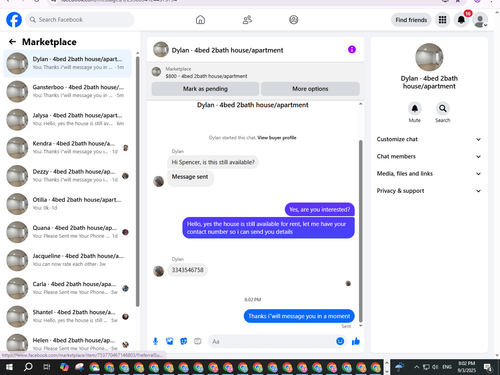Click the voice clip microphone icon

tap(155, 341)
